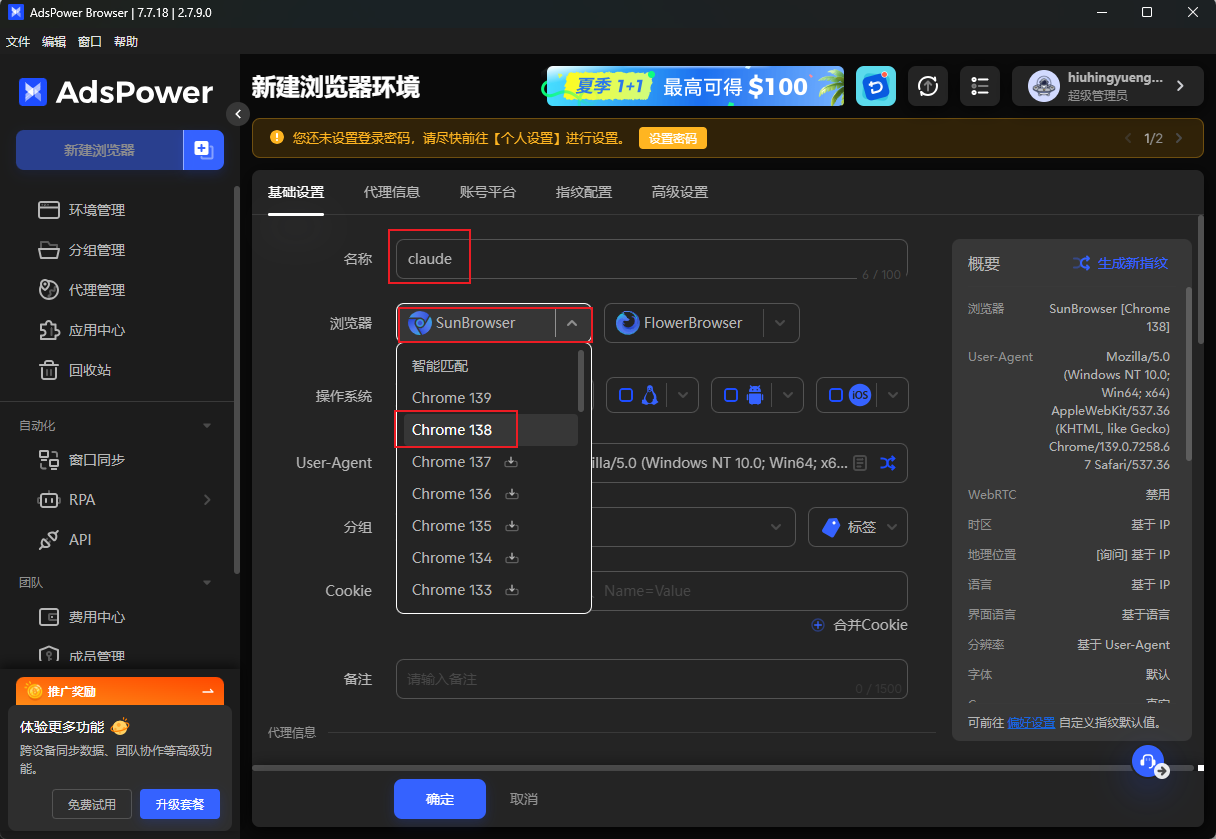Open the 分组 dropdown arrow
The image size is (1216, 839).
pos(776,527)
